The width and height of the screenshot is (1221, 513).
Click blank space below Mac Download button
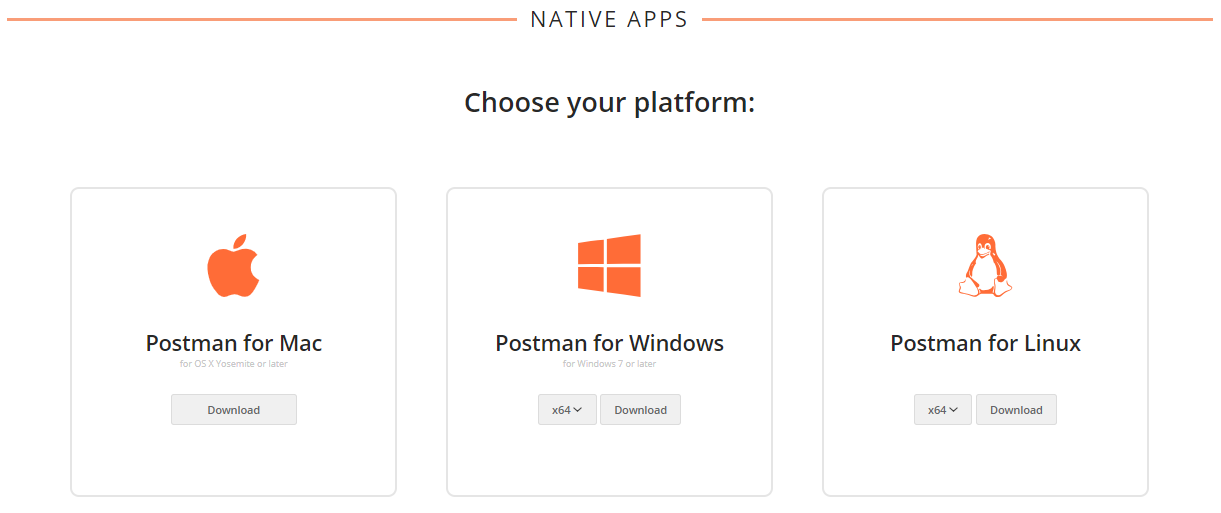pyautogui.click(x=234, y=460)
